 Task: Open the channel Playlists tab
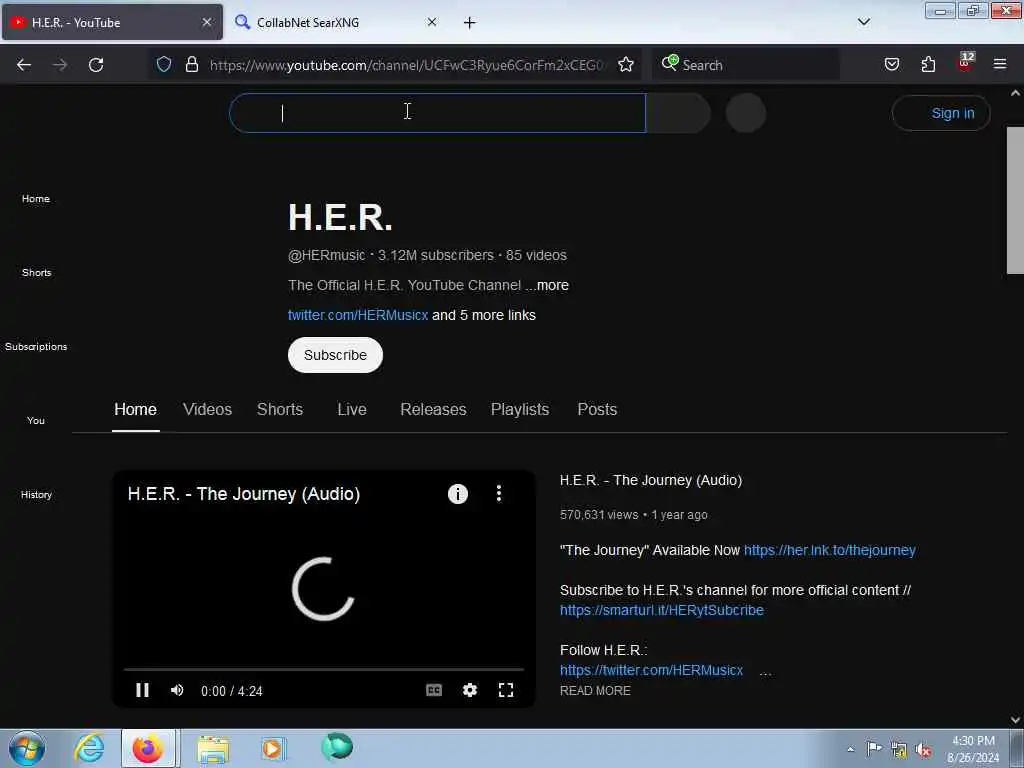(520, 409)
